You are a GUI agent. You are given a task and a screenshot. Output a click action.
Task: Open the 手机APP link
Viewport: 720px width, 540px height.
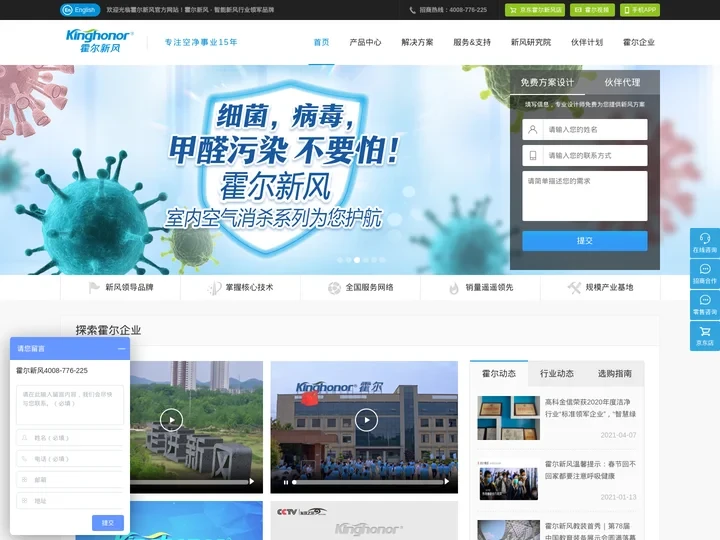640,10
